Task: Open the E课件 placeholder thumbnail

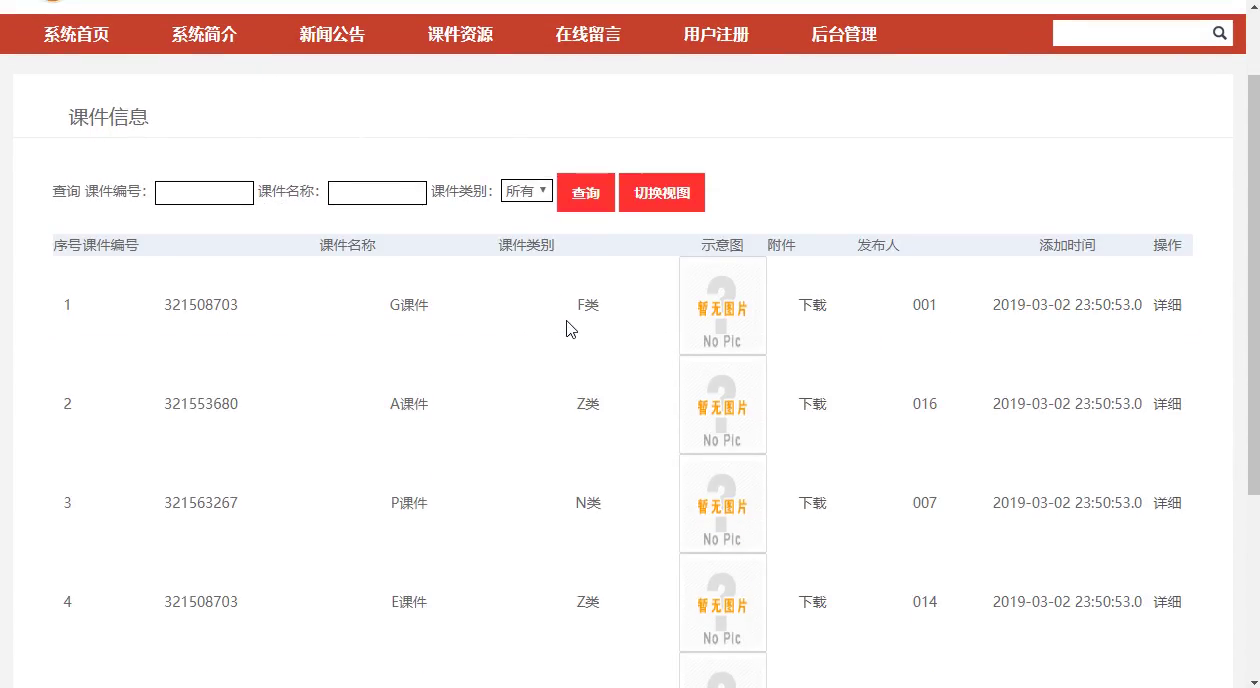Action: click(x=723, y=602)
